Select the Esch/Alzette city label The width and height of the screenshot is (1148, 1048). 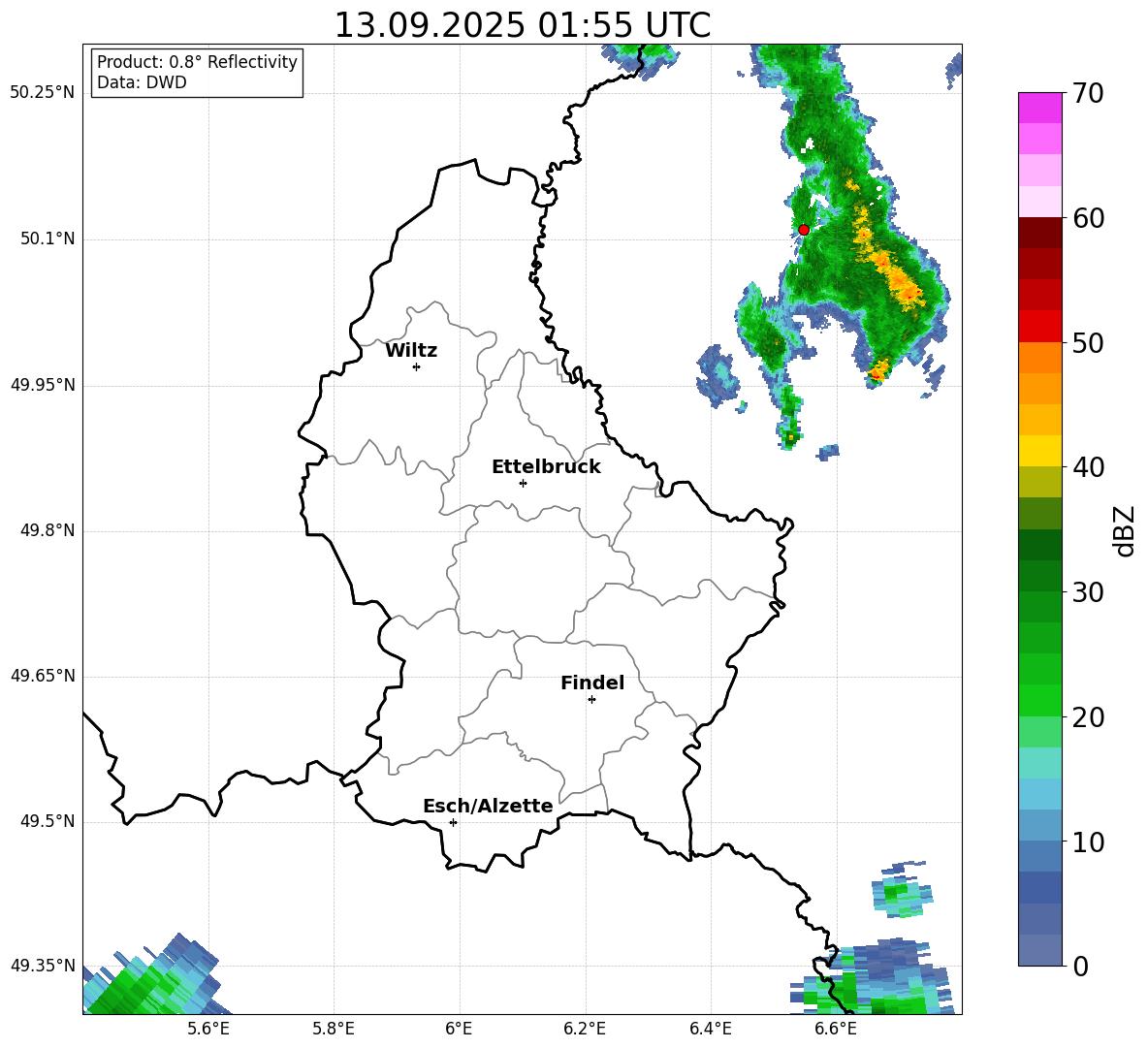(x=488, y=807)
